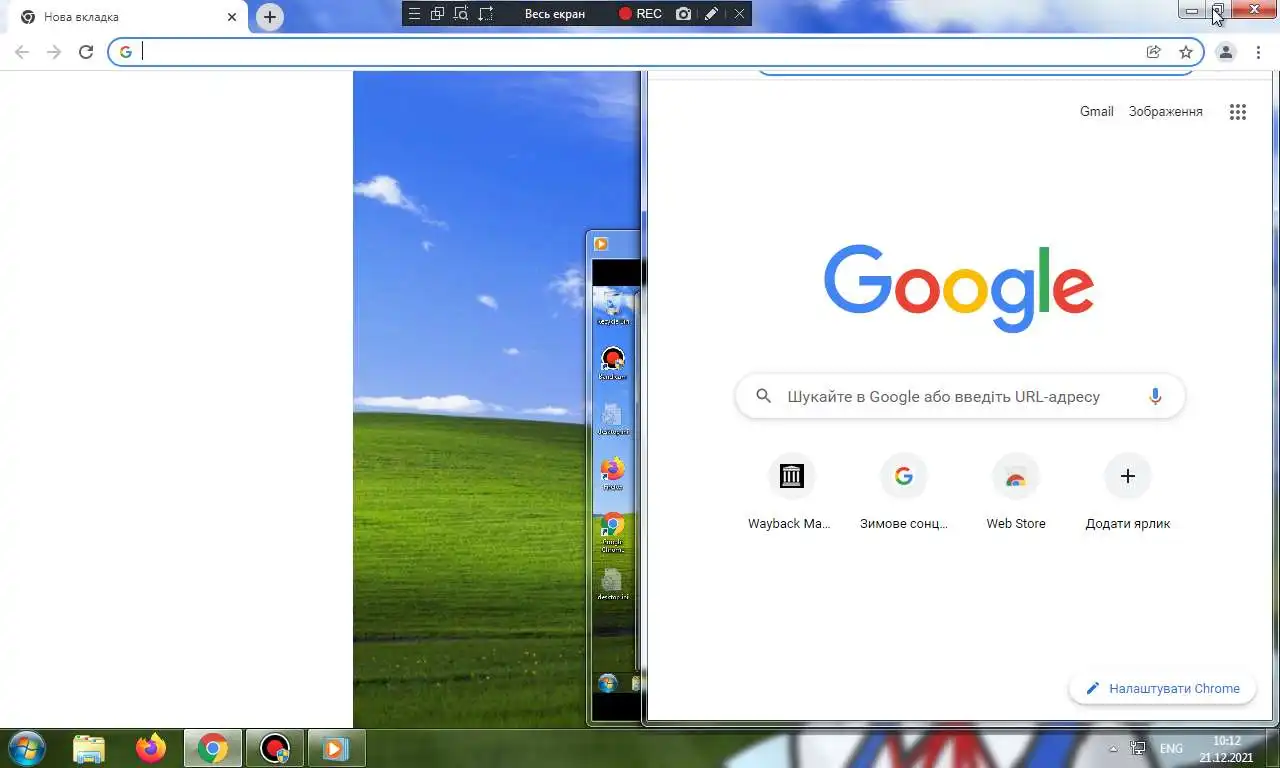Select the window capture mode icon
This screenshot has width=1280, height=768.
437,14
